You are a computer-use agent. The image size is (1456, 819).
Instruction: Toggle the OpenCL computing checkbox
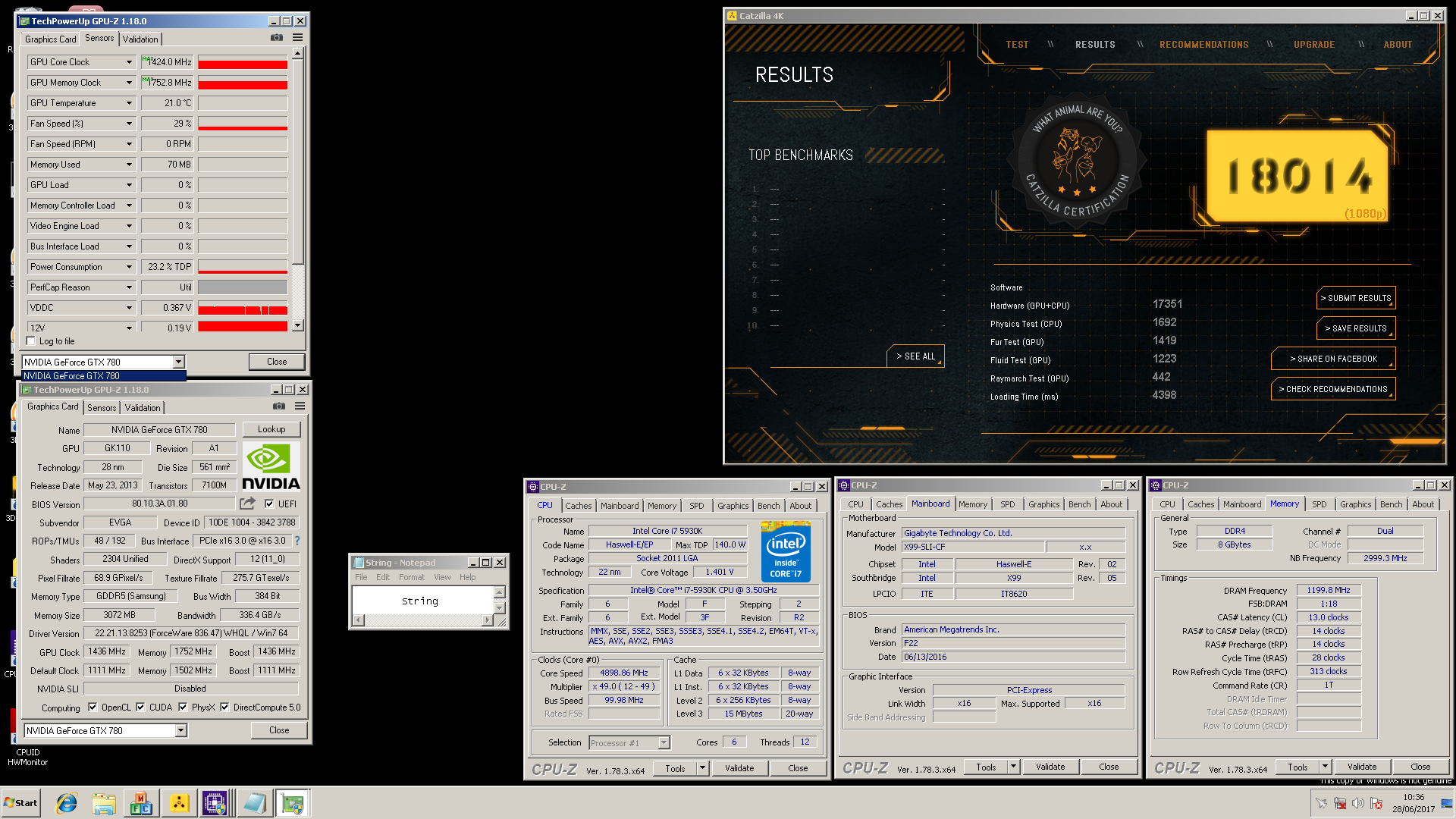[93, 708]
